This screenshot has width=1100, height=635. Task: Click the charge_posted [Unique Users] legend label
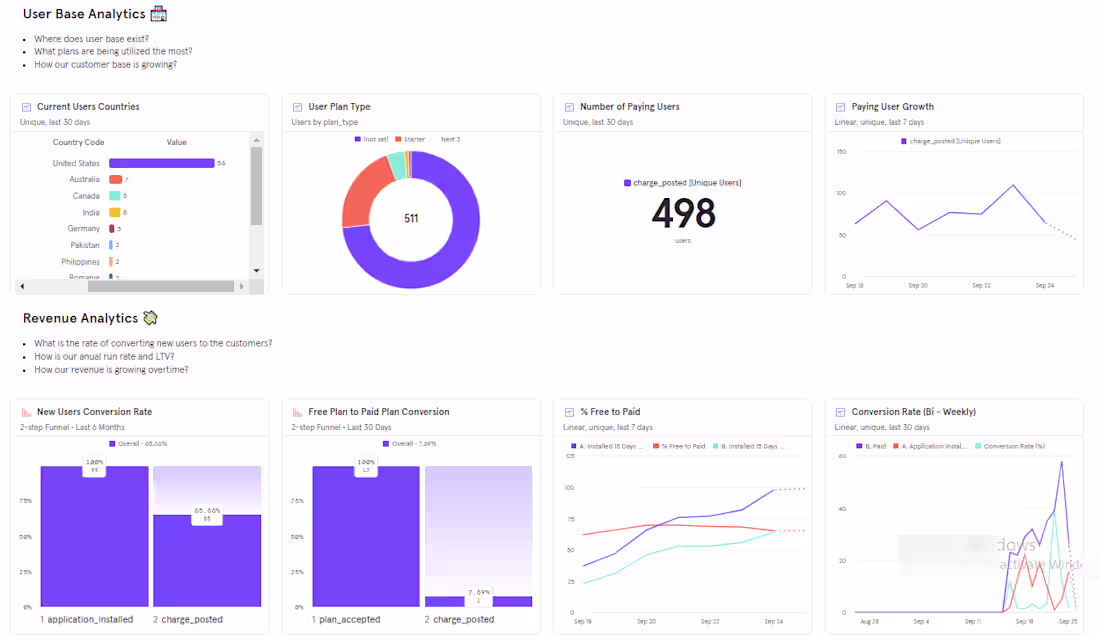[x=683, y=181]
